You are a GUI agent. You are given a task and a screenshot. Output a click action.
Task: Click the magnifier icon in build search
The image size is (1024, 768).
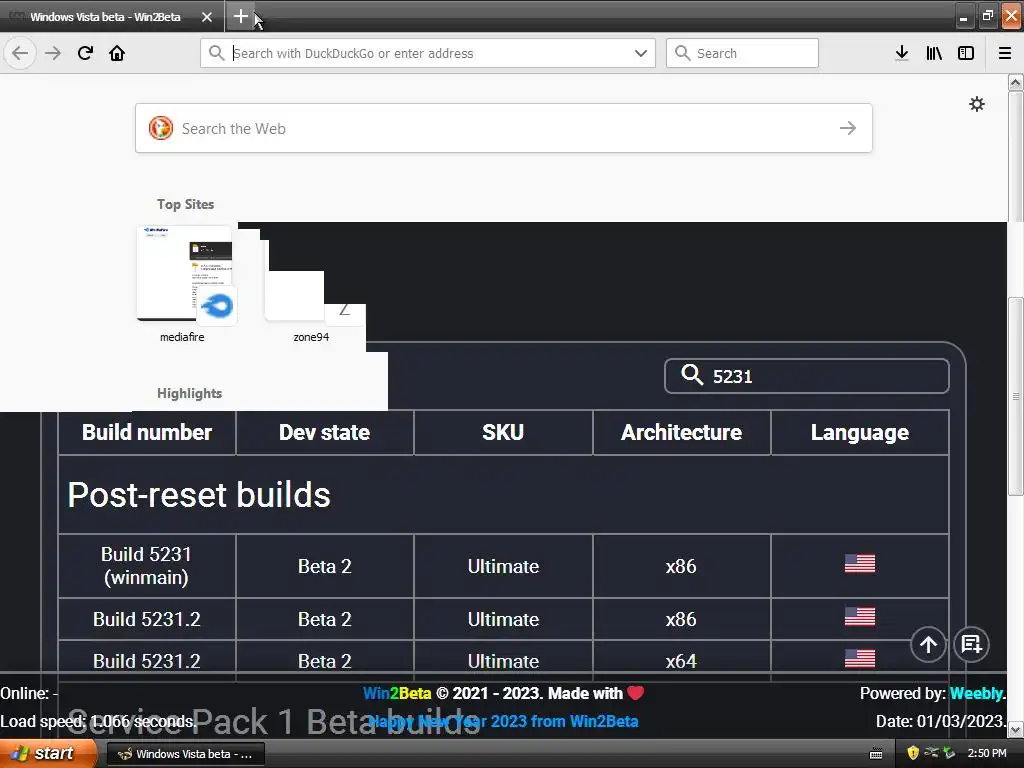(x=692, y=375)
